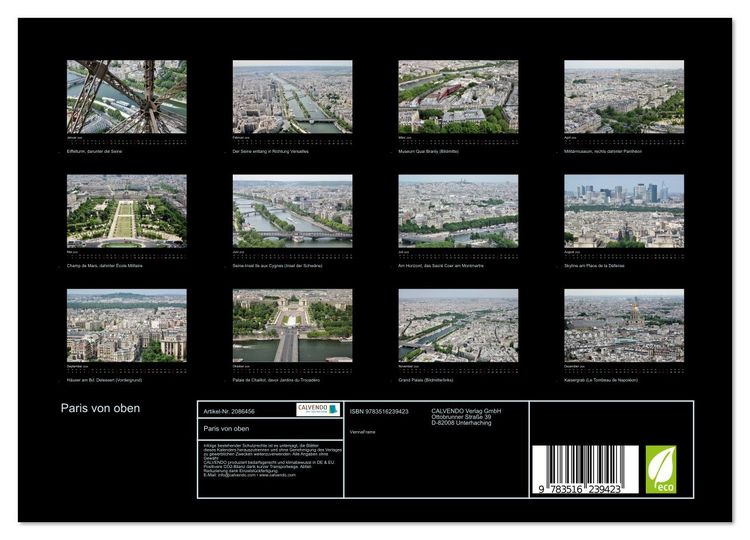Open the December Kaisergrab photo
Screen dimensions: 750x540
(624, 325)
